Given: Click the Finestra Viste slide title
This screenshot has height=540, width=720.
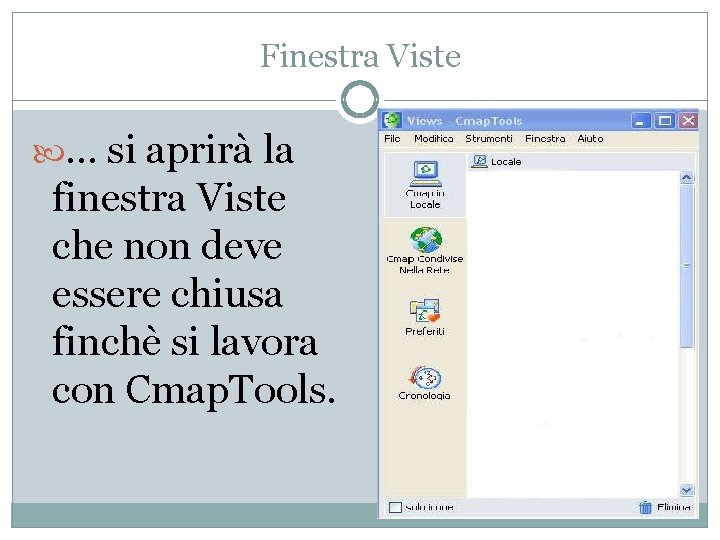Looking at the screenshot, I should [360, 56].
